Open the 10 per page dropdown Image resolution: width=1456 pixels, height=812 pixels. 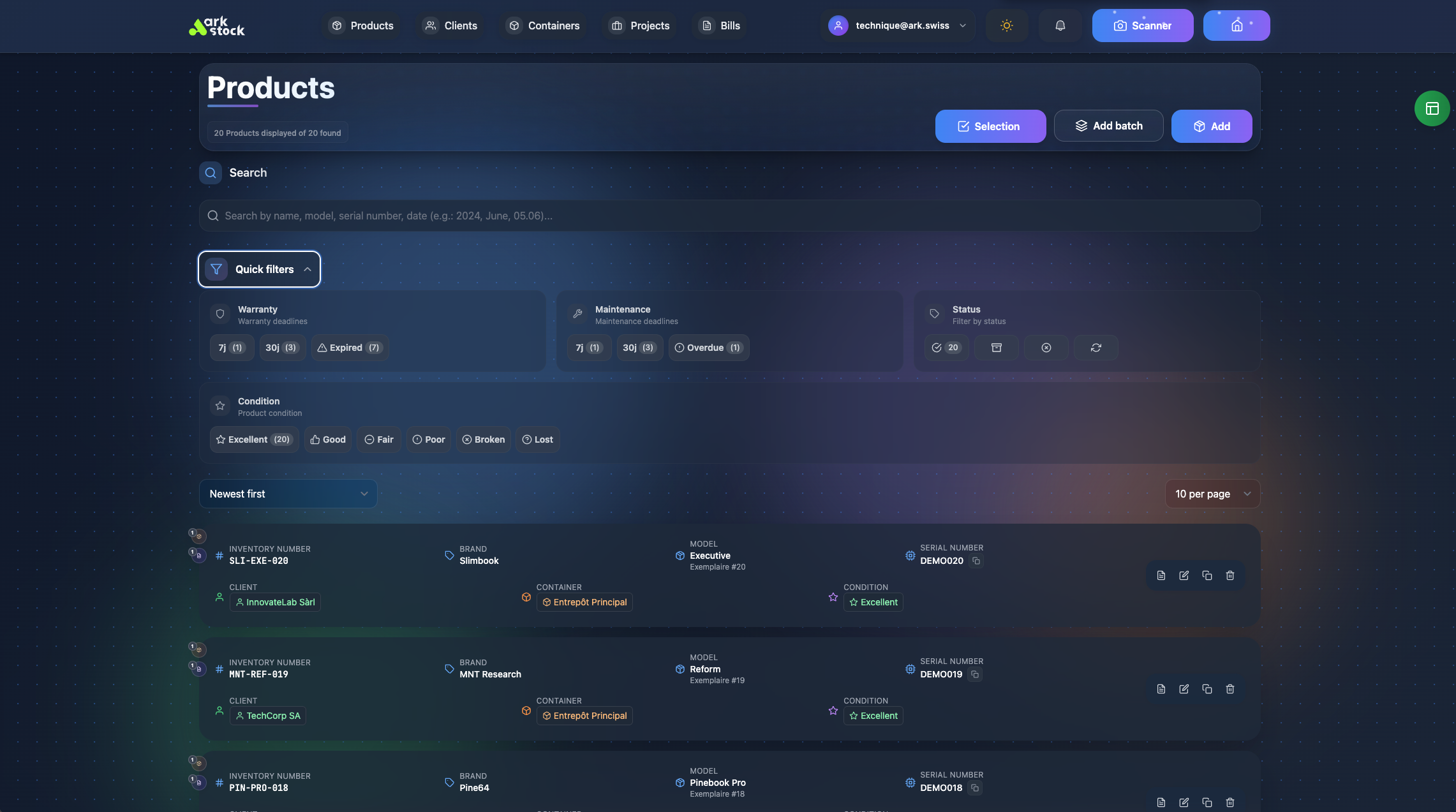1212,494
